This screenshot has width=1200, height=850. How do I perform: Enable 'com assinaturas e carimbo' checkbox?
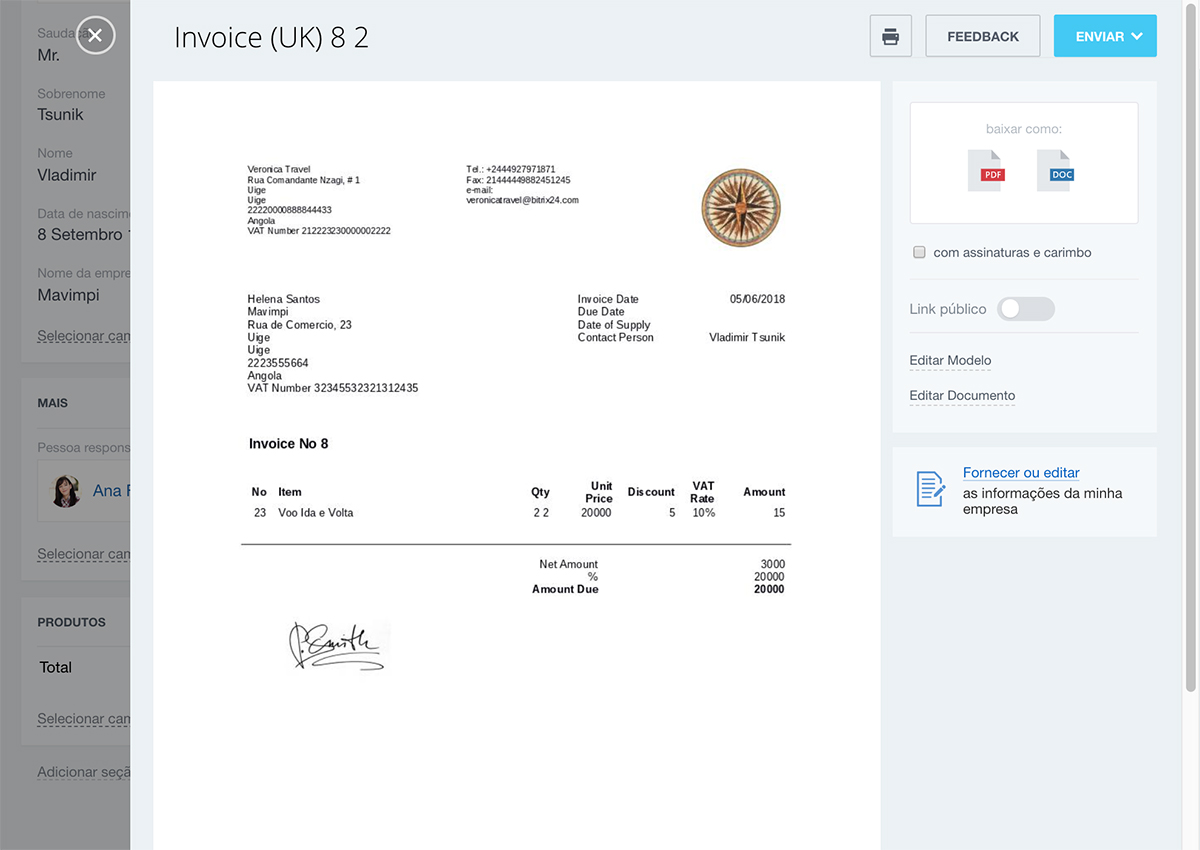click(919, 253)
